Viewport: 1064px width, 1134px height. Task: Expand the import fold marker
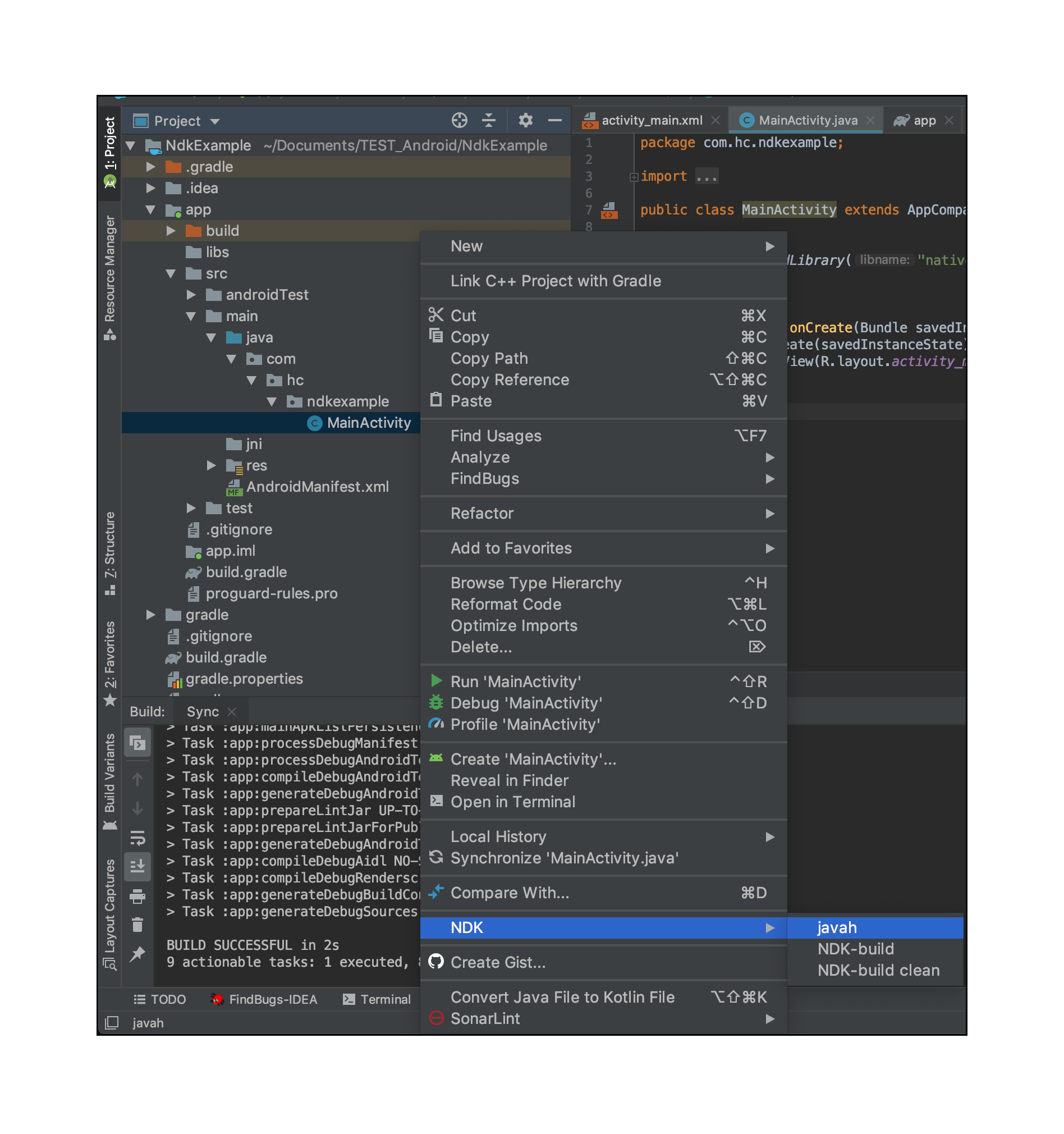coord(634,177)
